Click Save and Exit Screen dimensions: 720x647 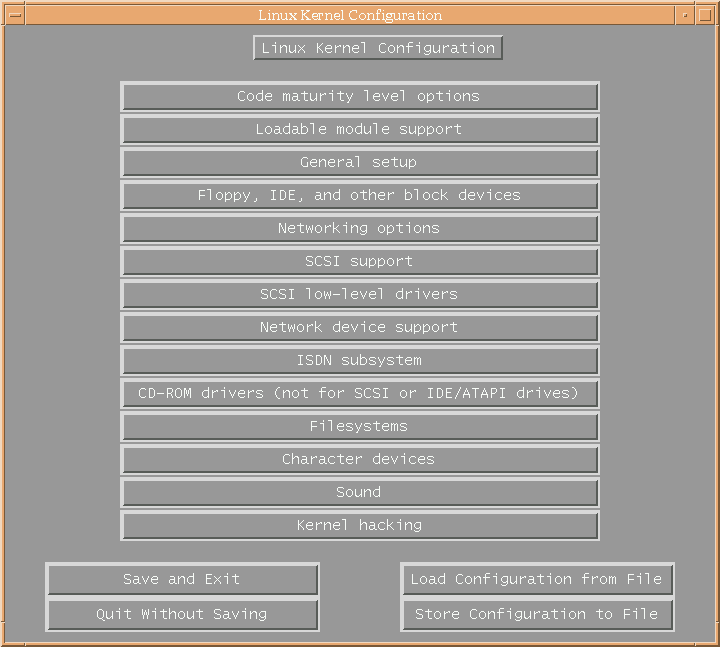tap(182, 580)
